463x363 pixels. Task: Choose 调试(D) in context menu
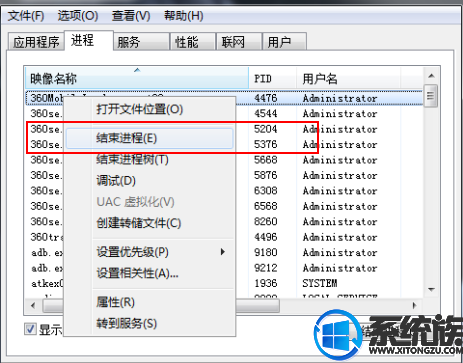pos(149,181)
